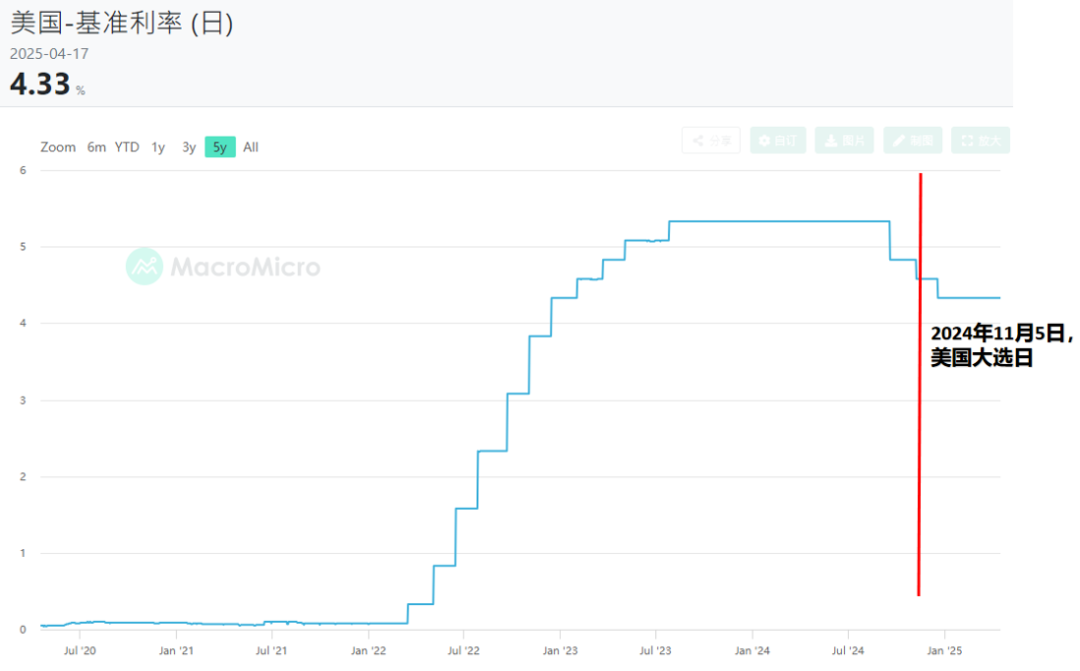Click the Jul '22 x-axis date label
This screenshot has height=671, width=1080.
point(464,649)
